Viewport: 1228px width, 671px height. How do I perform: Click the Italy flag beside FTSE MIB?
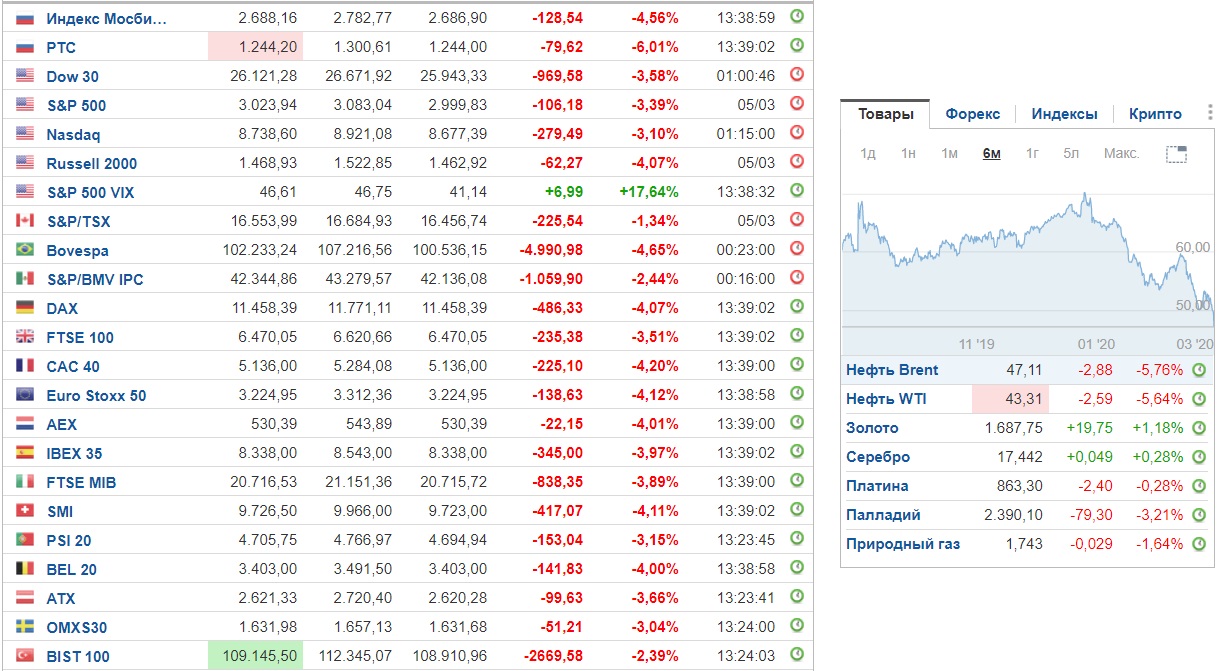pos(25,482)
